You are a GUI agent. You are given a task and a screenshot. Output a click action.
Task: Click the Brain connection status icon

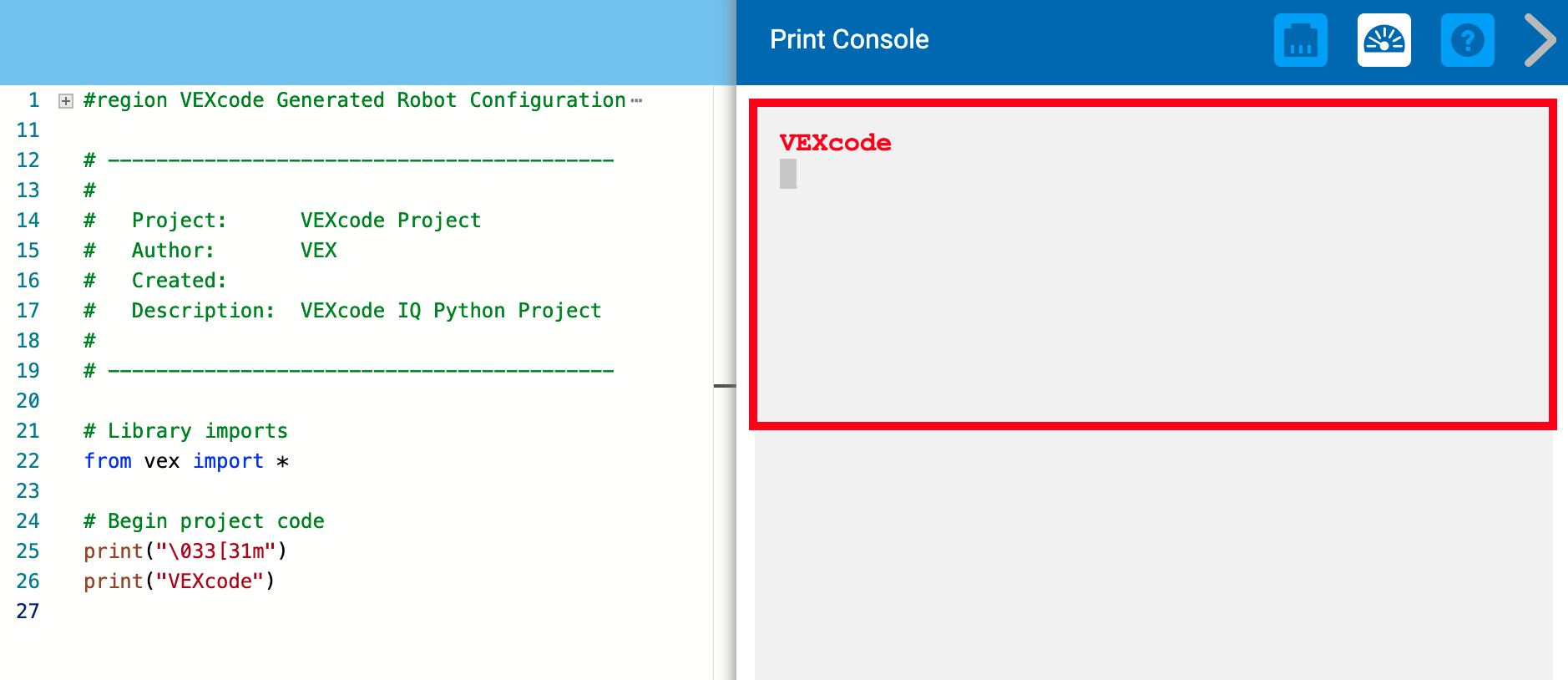tap(1299, 39)
